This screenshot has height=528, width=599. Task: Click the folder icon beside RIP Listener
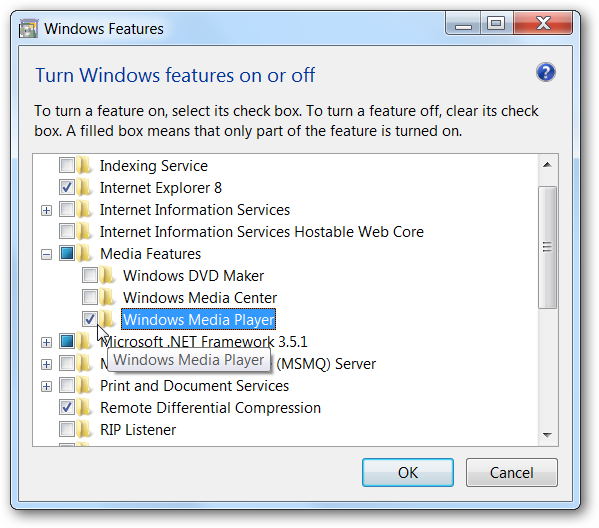[x=84, y=430]
